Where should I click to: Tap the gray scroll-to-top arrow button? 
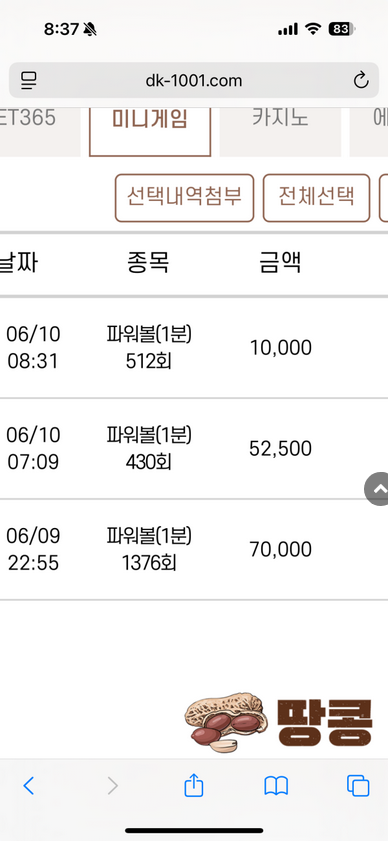click(377, 489)
